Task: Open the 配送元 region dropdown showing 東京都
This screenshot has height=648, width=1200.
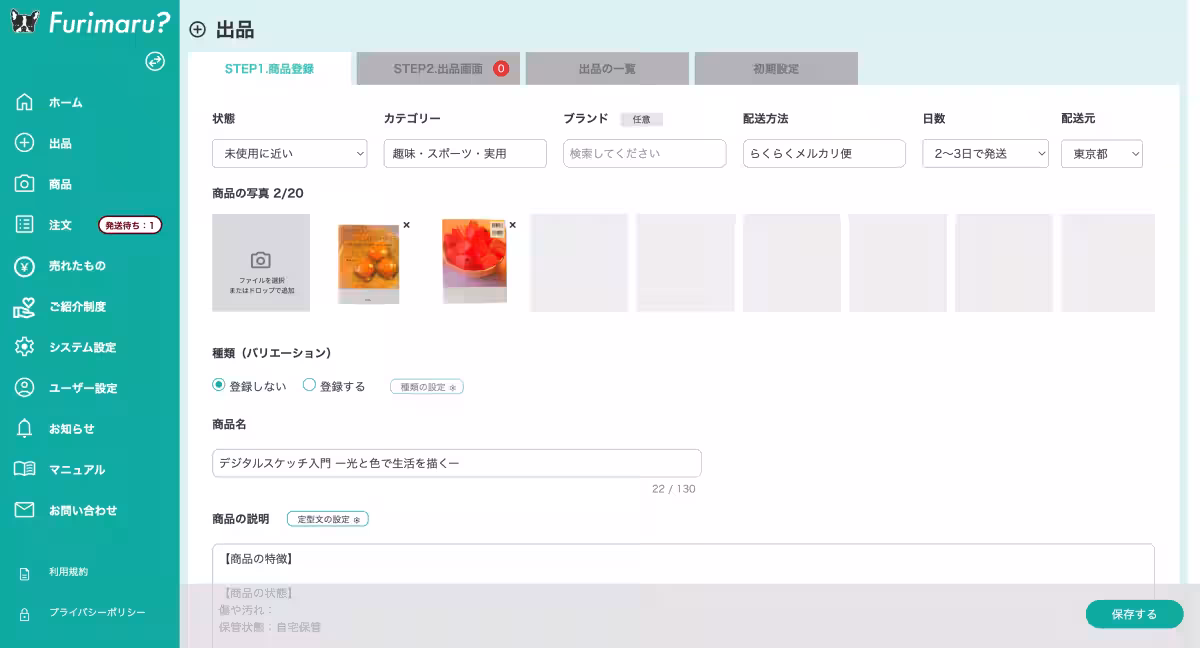Action: pos(1101,153)
